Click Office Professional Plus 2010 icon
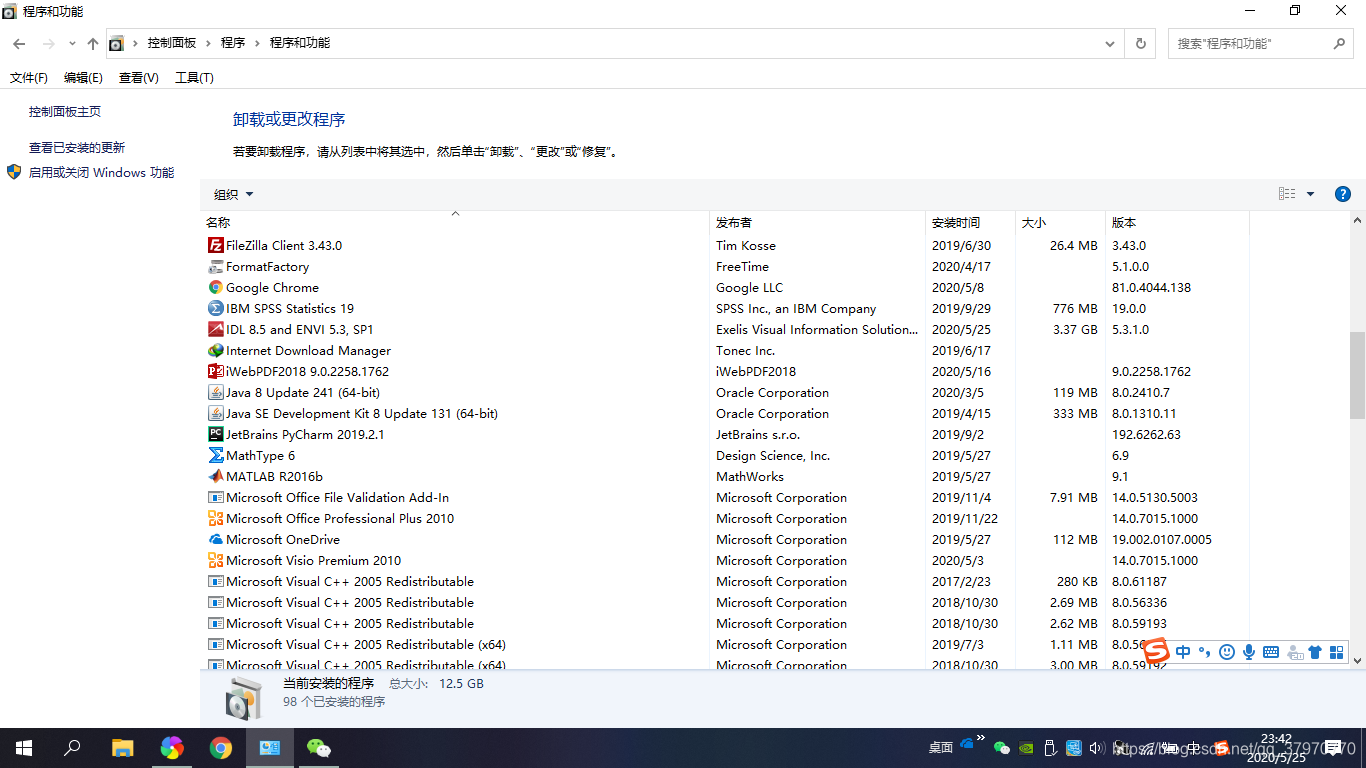This screenshot has width=1366, height=768. (215, 518)
